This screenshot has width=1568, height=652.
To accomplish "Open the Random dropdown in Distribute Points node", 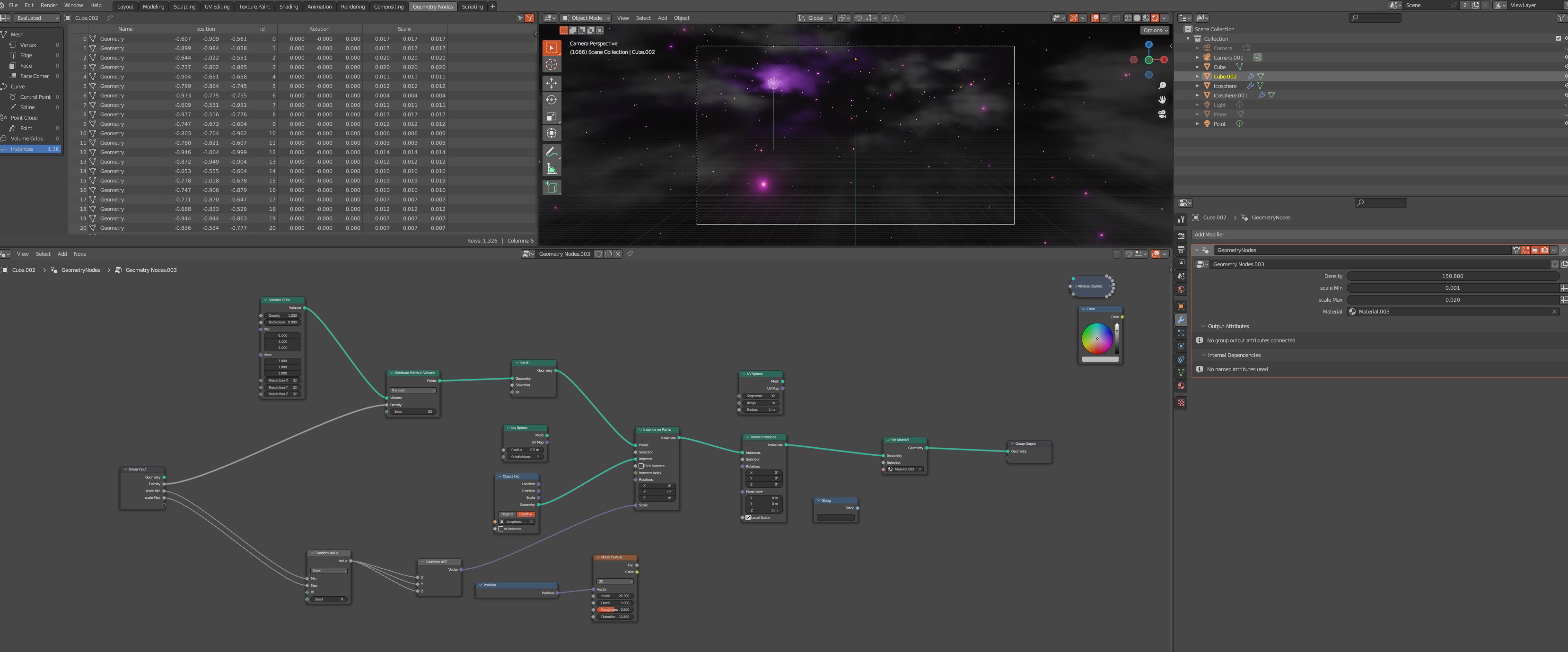I will (x=413, y=391).
